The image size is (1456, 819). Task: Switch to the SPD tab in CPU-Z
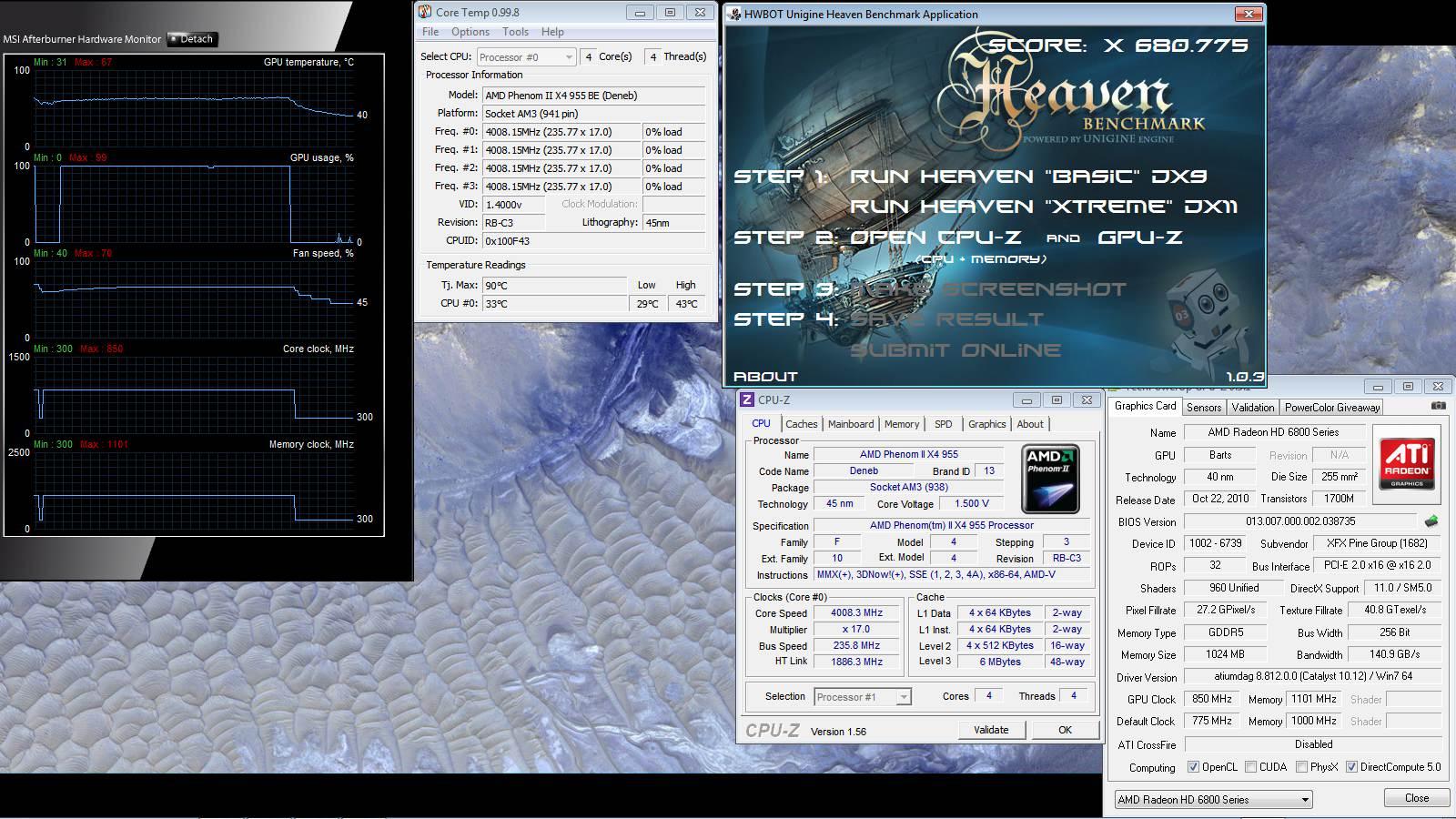[x=944, y=424]
